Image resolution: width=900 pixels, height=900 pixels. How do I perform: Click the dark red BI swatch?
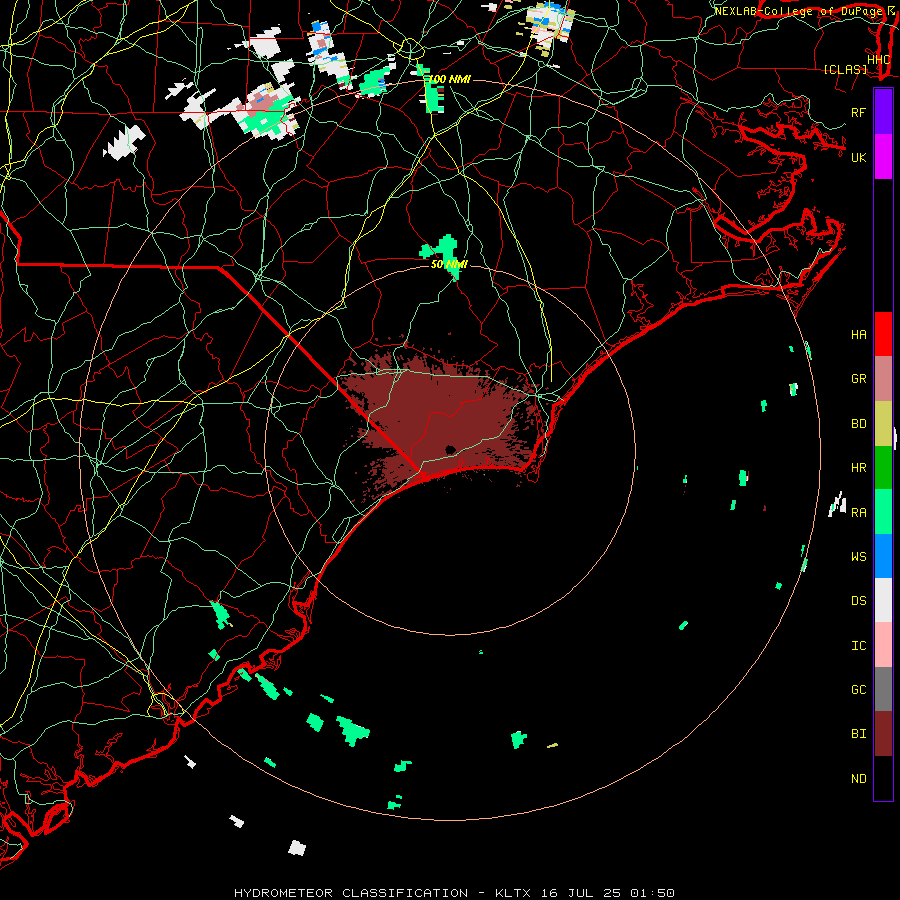(883, 734)
